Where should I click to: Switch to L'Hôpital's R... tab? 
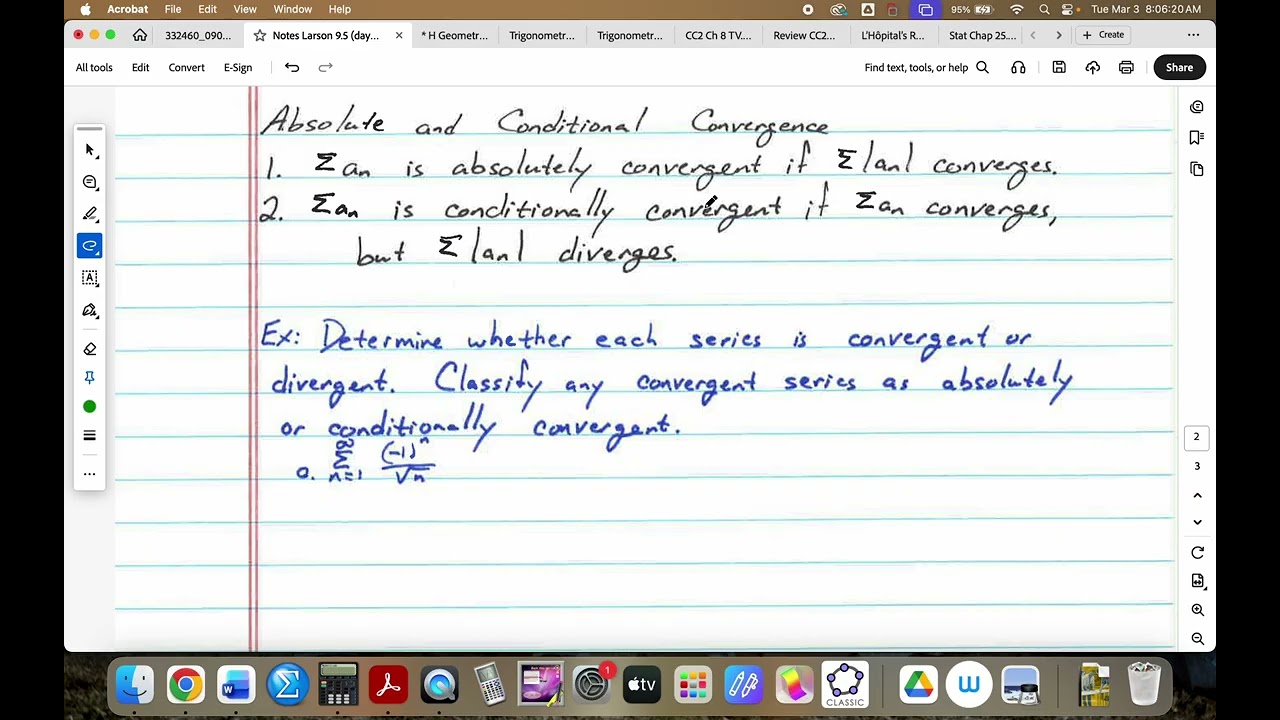893,35
